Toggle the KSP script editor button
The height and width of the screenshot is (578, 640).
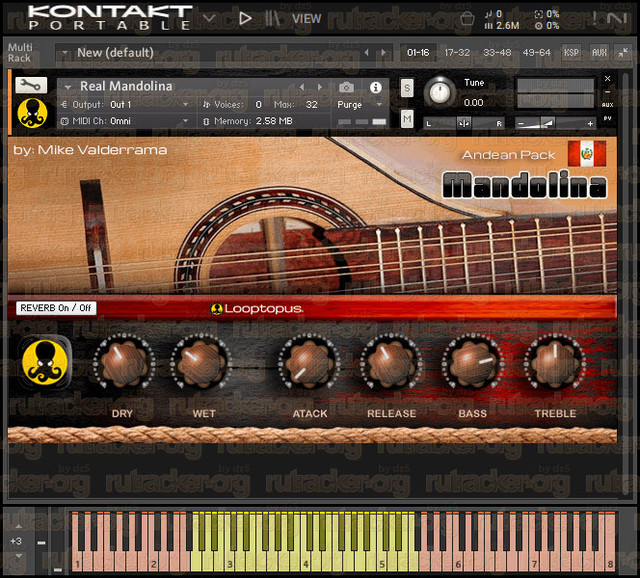point(571,53)
